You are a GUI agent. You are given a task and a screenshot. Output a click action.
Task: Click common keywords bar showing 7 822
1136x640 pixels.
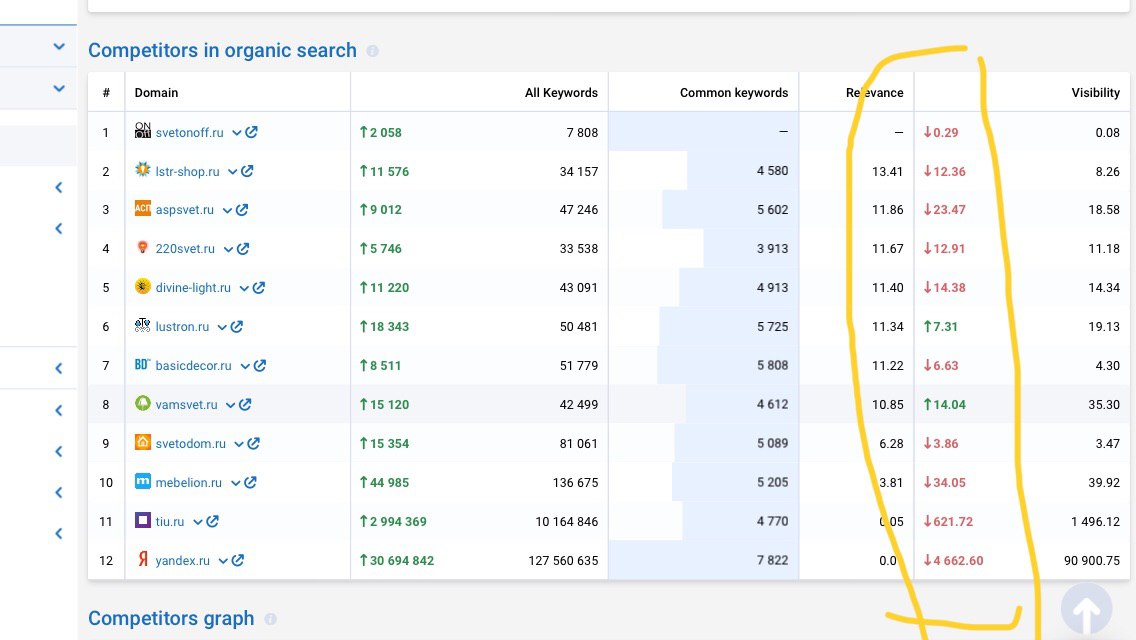click(703, 560)
